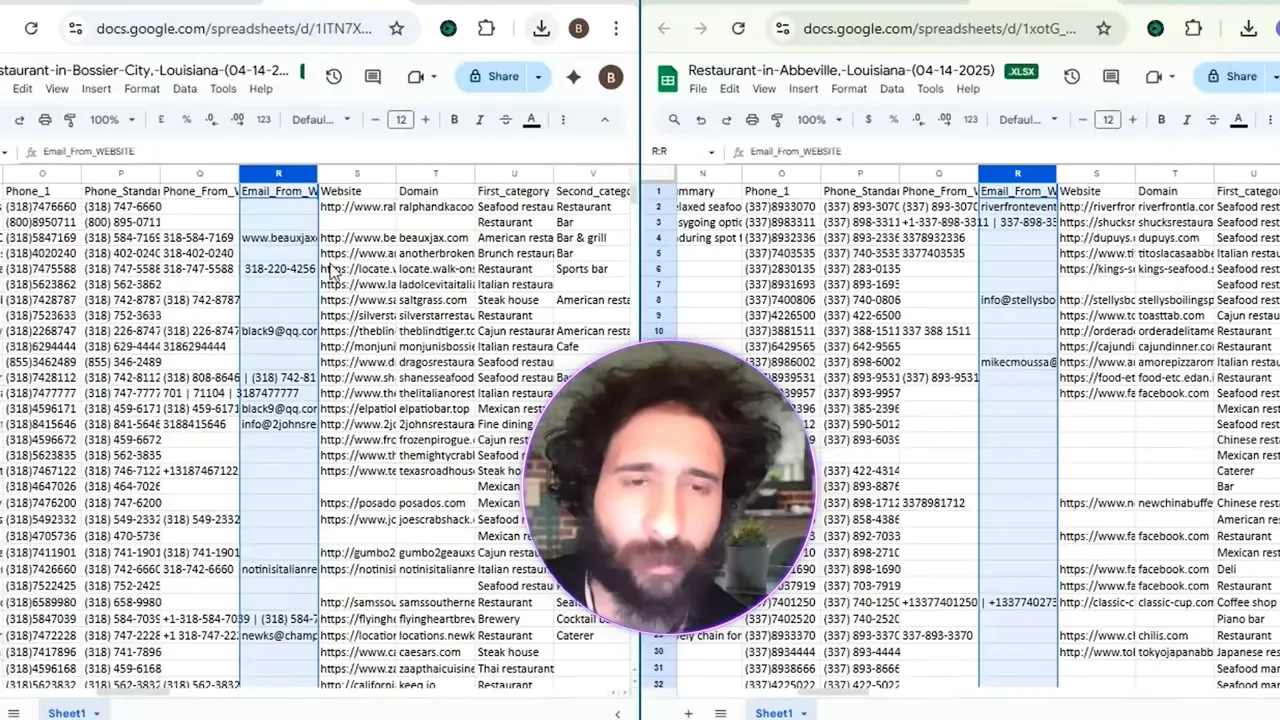Bookmark the Abbeville spreadsheet page
Image resolution: width=1280 pixels, height=720 pixels.
[x=1104, y=29]
